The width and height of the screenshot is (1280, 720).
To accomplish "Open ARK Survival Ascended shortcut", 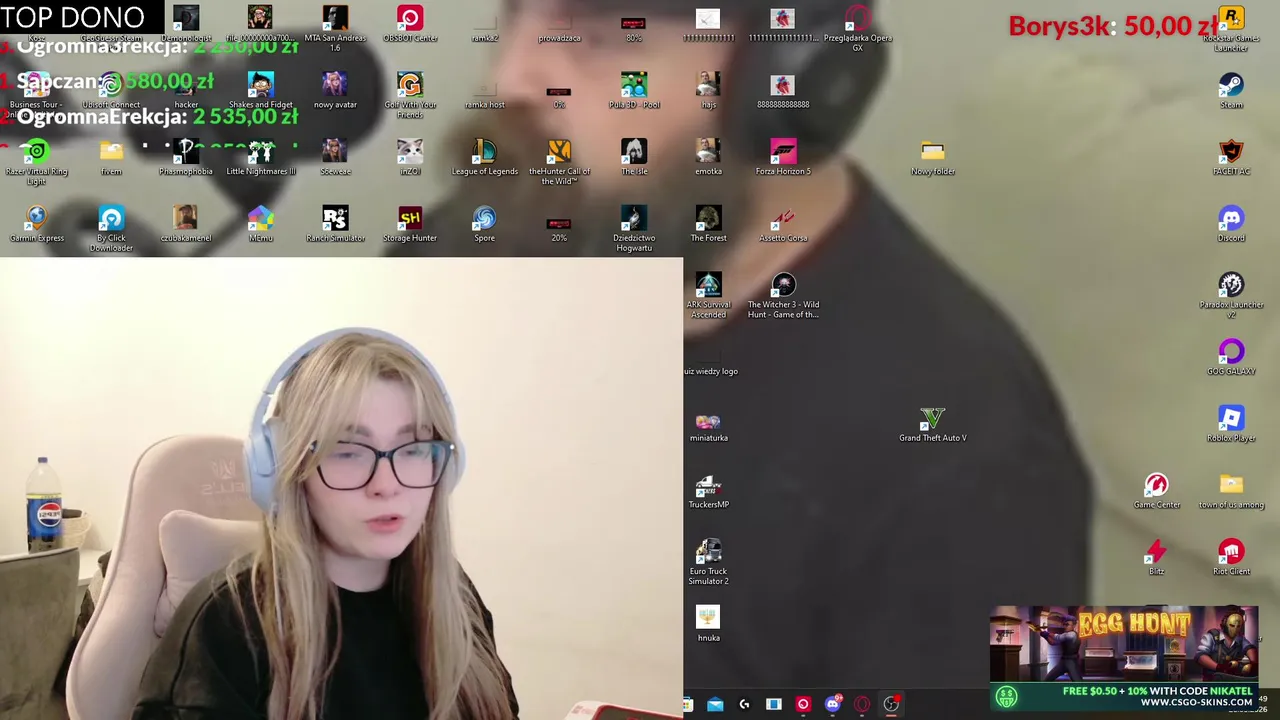I will coord(708,296).
